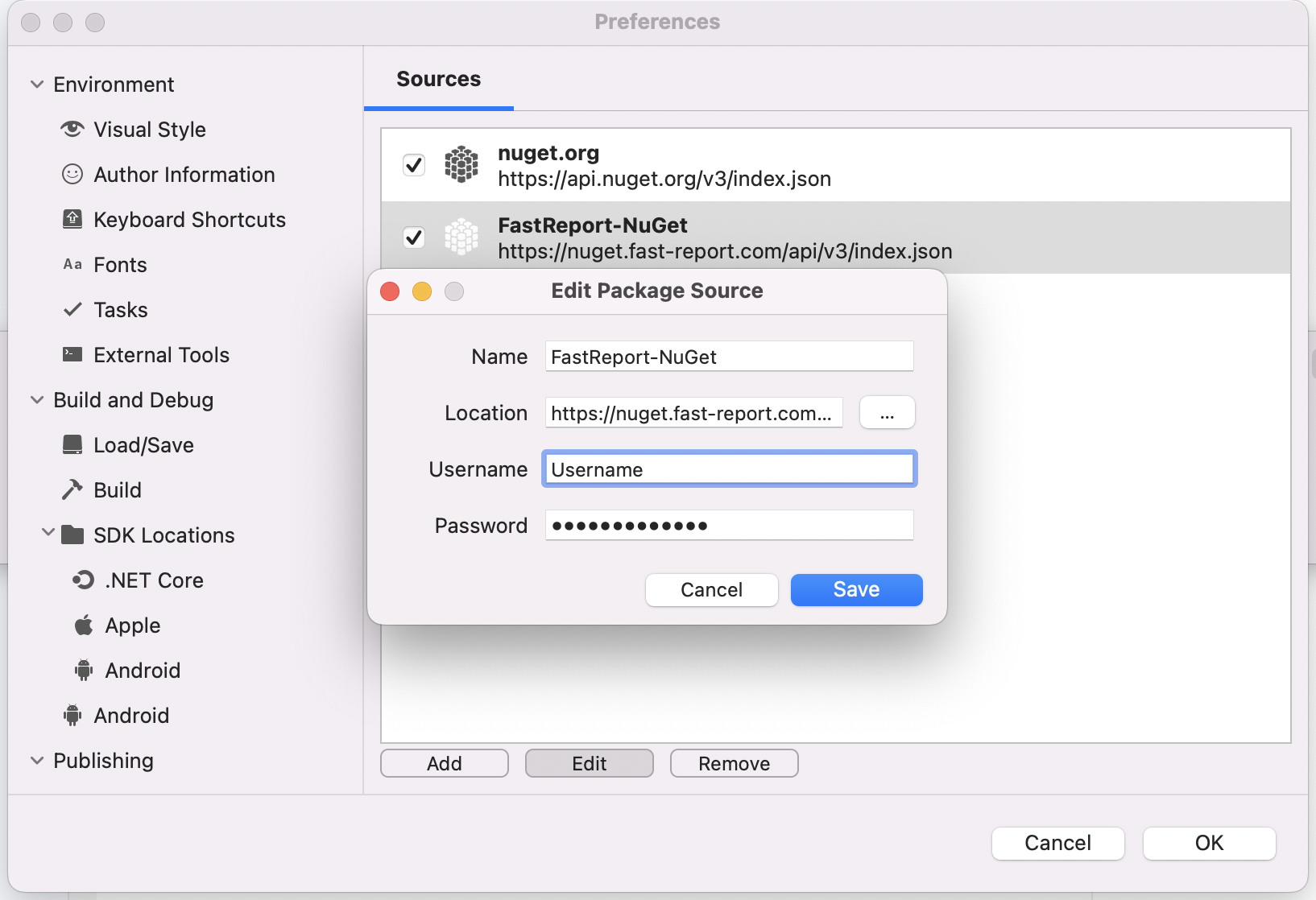This screenshot has height=900, width=1316.
Task: Collapse the Build and Debug section
Action: tap(37, 400)
